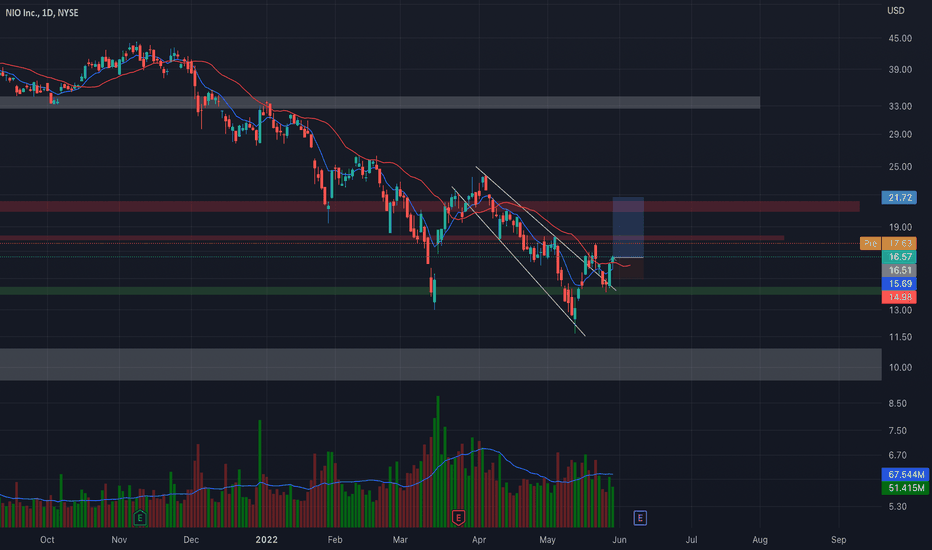The width and height of the screenshot is (932, 550).
Task: Click the 15.69 blue moving average tag
Action: [899, 284]
